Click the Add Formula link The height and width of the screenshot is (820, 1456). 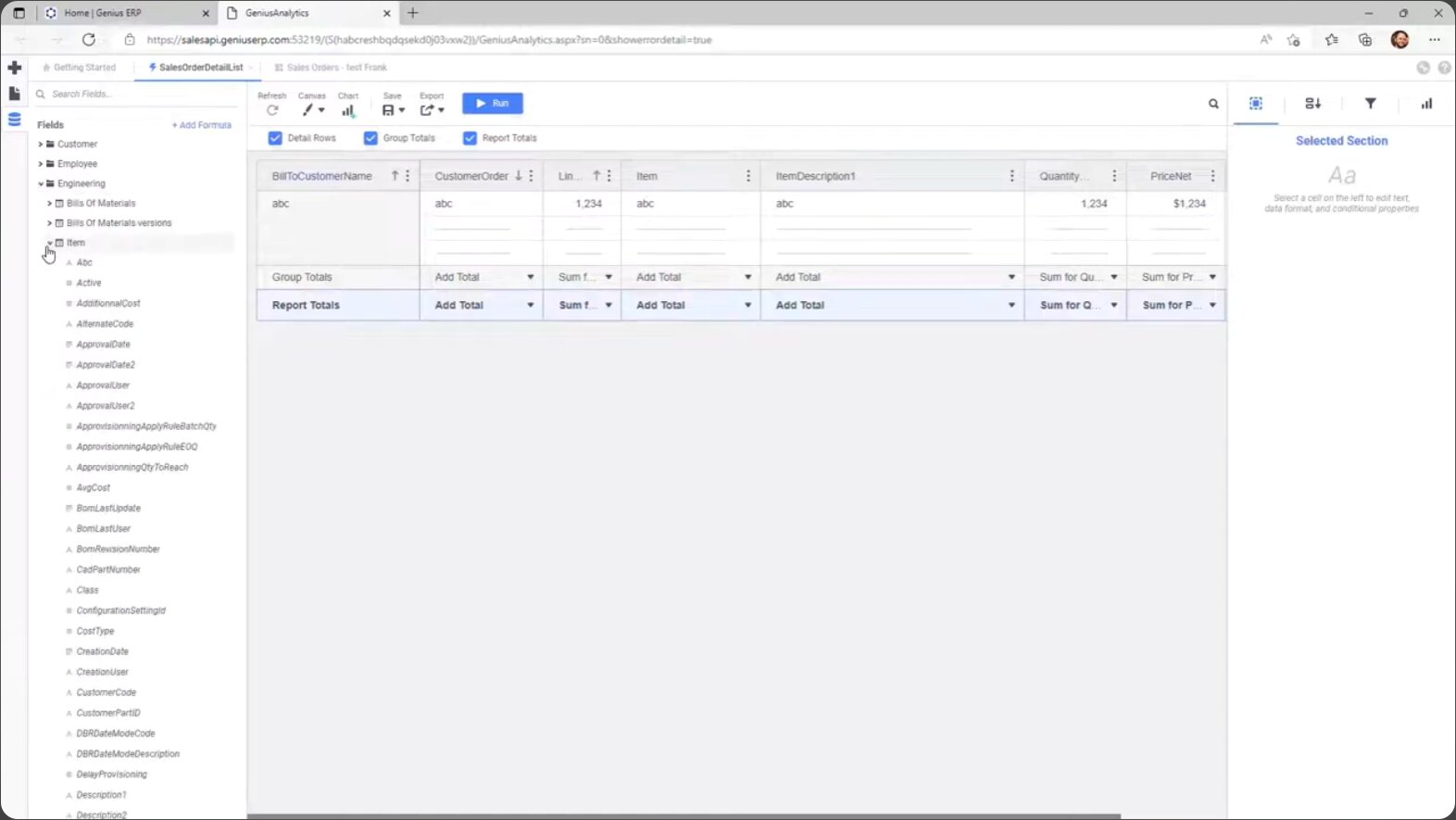click(202, 125)
